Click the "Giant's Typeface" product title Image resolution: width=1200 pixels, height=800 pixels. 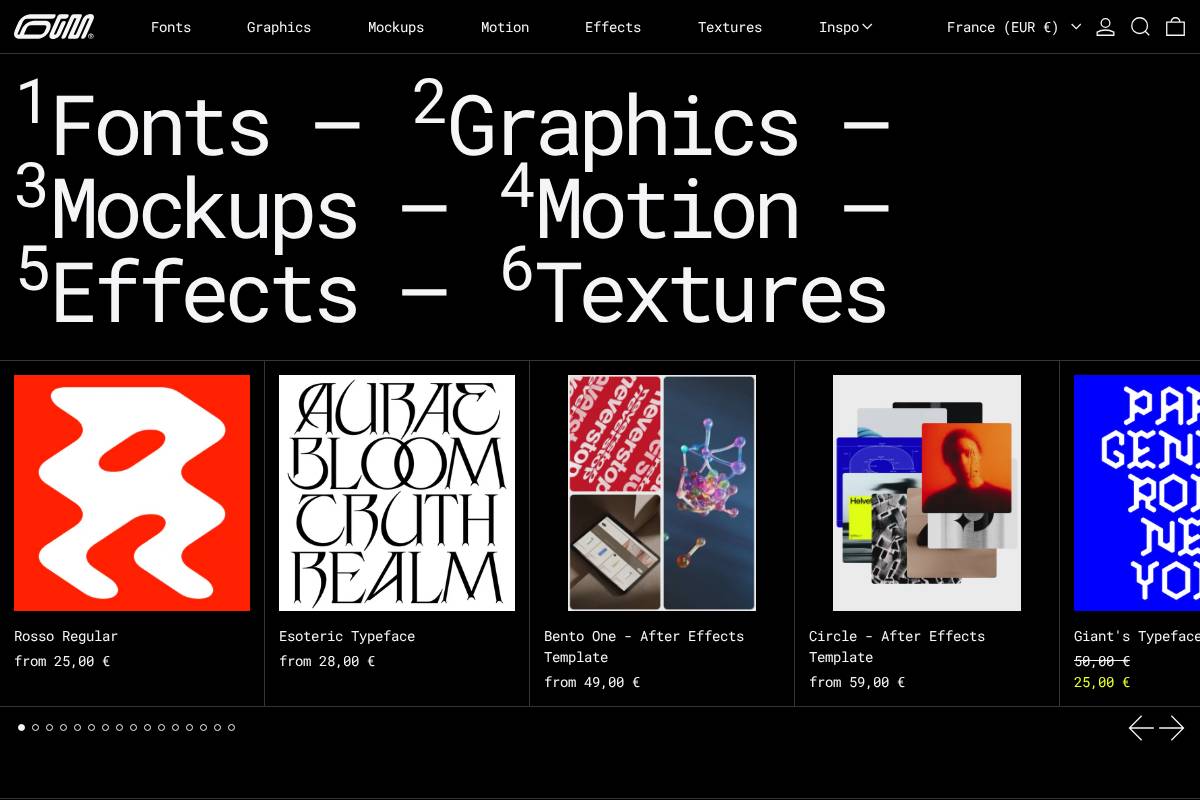1137,636
